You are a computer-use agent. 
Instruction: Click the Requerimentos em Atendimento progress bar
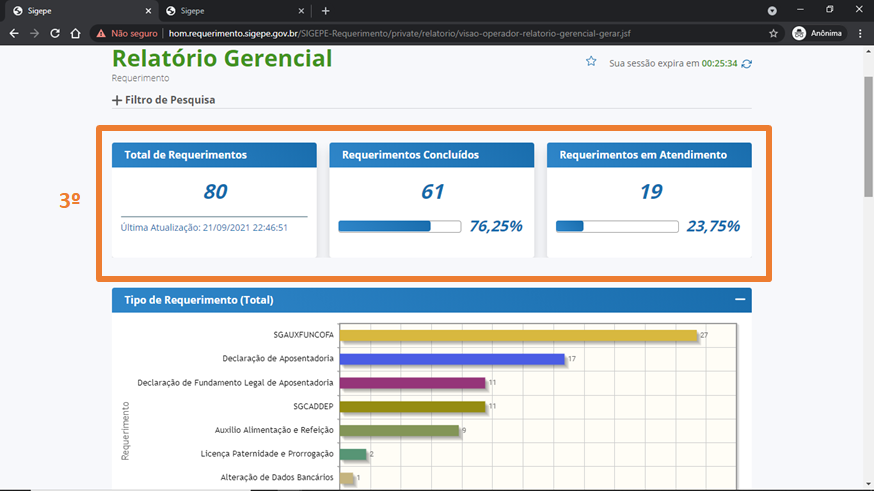click(x=616, y=226)
